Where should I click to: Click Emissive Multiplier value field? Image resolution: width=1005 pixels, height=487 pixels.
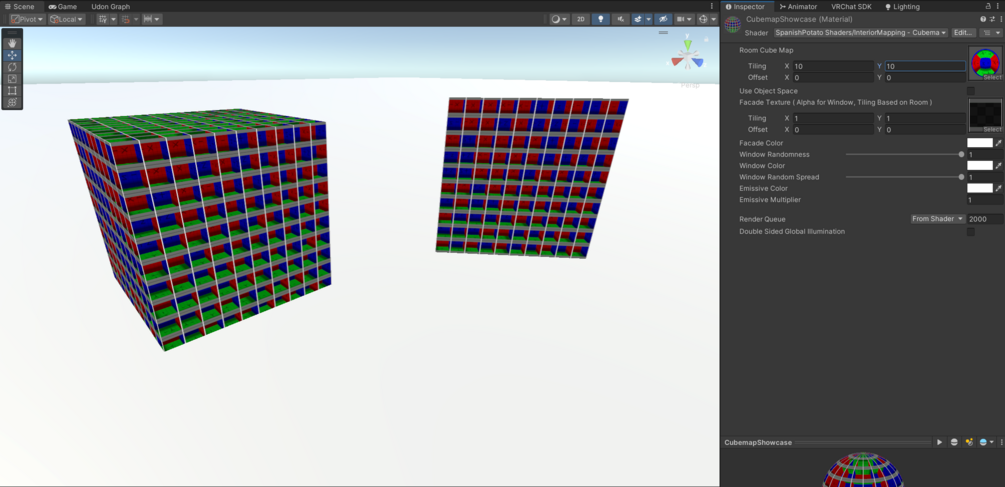tap(984, 200)
